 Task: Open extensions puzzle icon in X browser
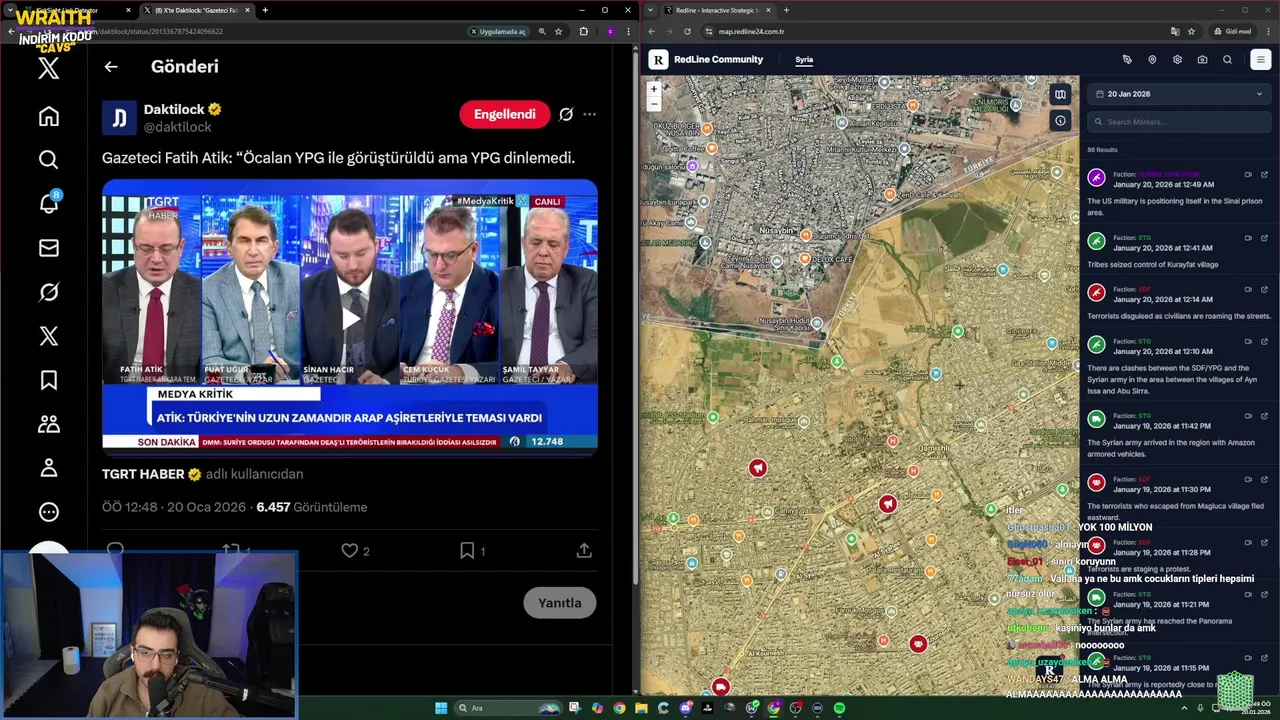click(584, 31)
